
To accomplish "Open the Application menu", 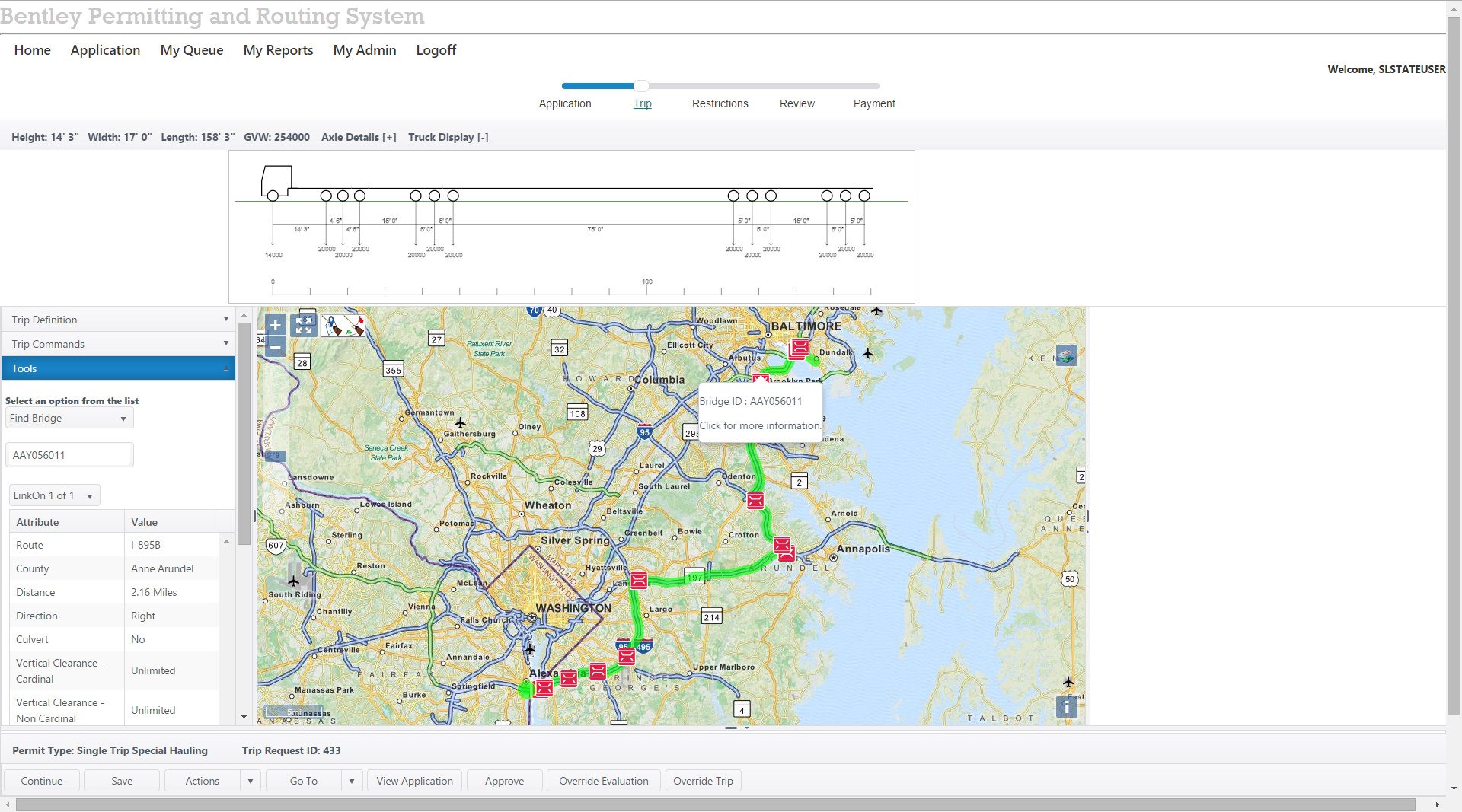I will (105, 50).
